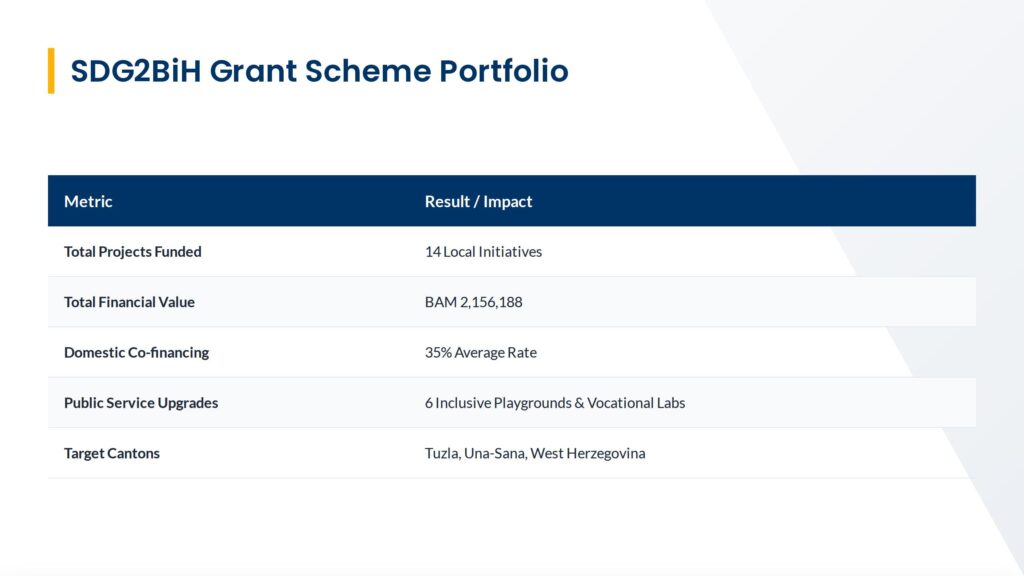Click the "Result / Impact" column header

(478, 201)
